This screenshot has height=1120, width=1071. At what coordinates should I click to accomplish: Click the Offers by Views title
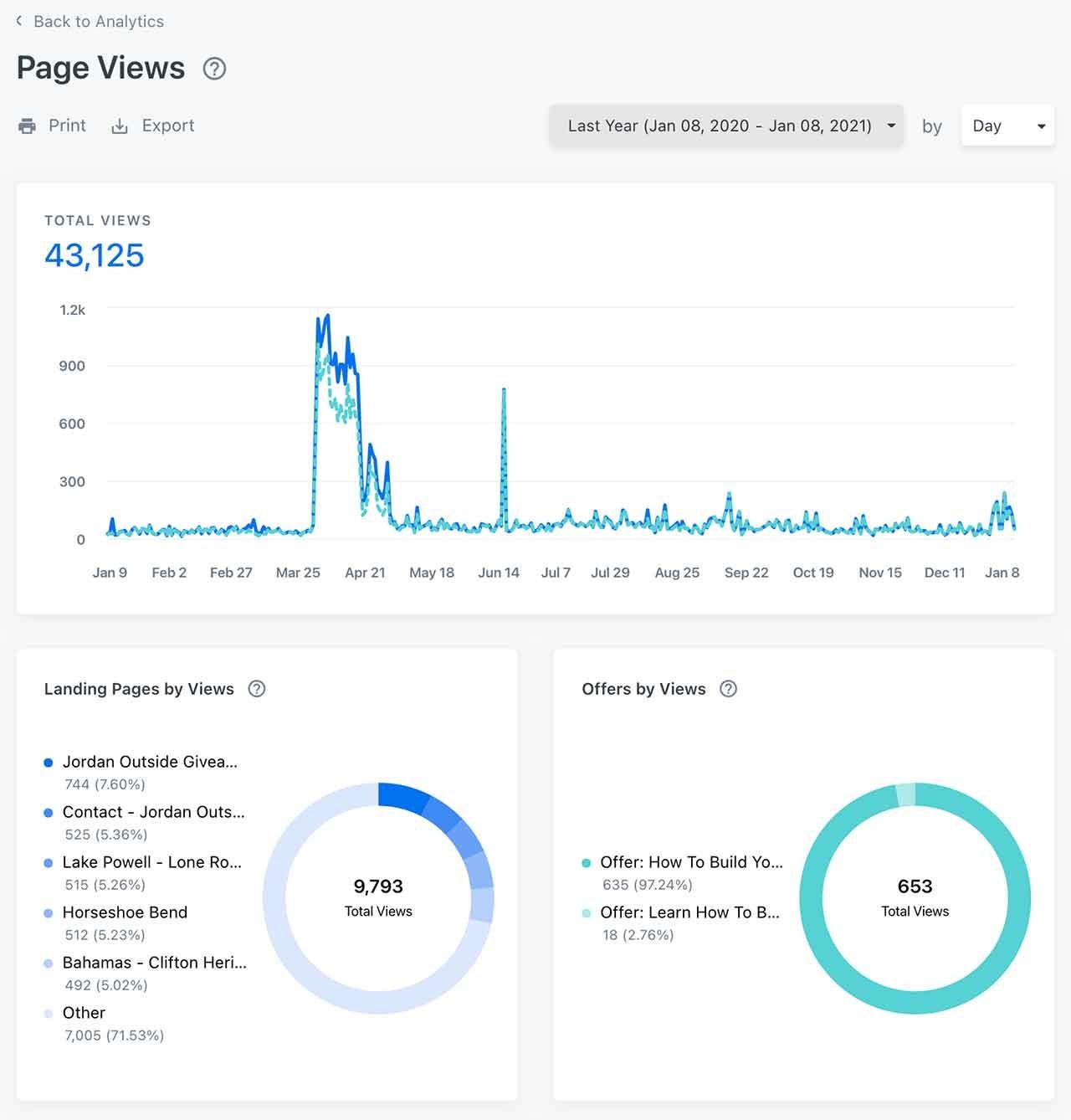[x=643, y=689]
